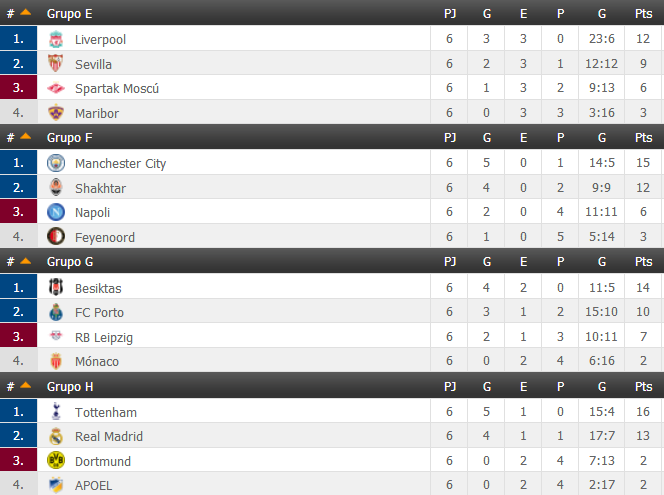
Task: Click the Dortmund BVB logo
Action: click(x=56, y=460)
